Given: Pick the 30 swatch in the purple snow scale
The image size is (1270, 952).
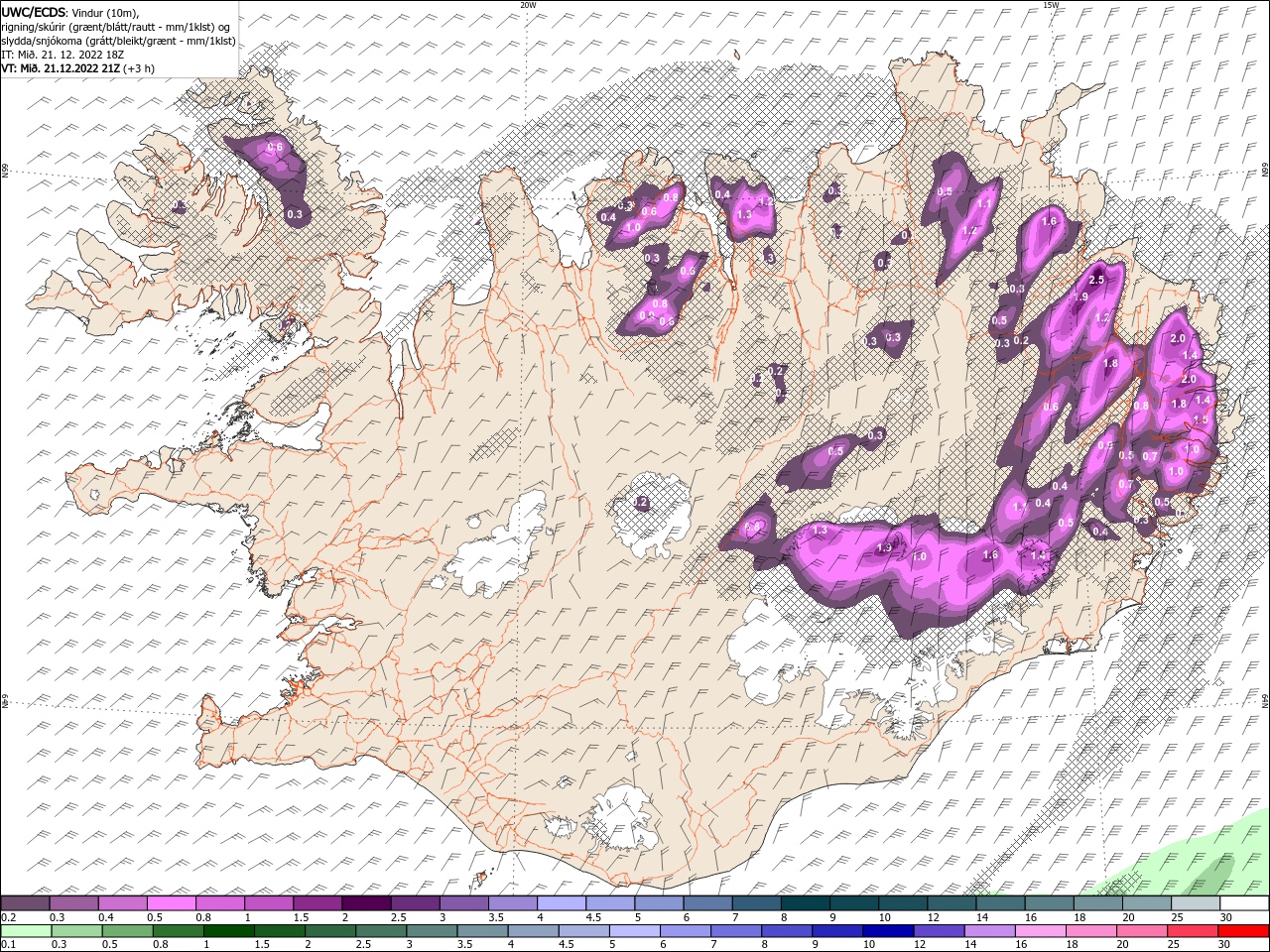Looking at the screenshot, I should pos(1245,903).
